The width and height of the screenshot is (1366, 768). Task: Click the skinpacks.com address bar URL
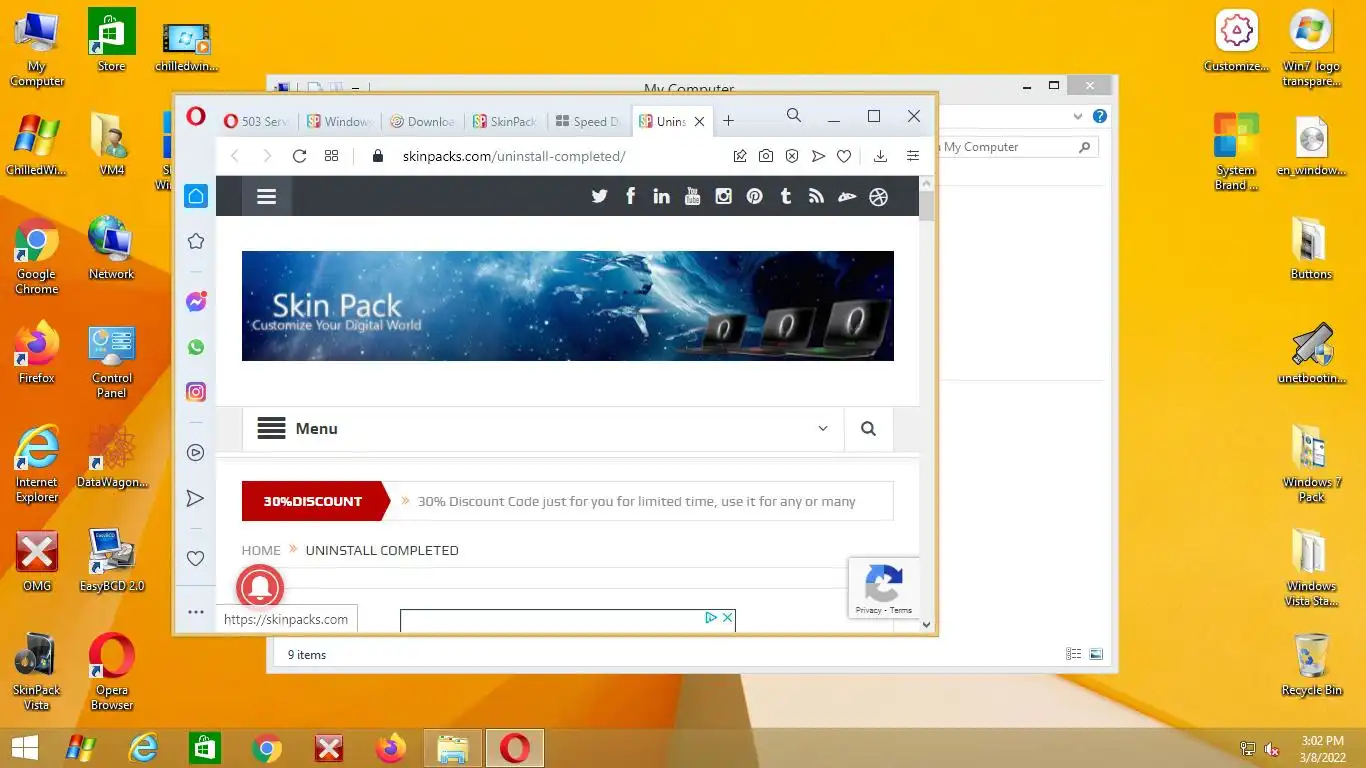click(x=514, y=156)
